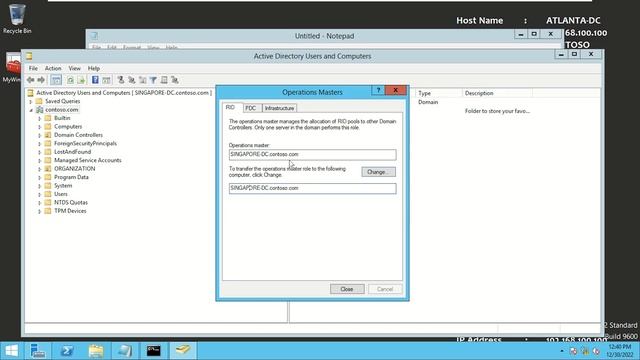This screenshot has height=360, width=640.
Task: Click the Description column header
Action: pos(497,93)
